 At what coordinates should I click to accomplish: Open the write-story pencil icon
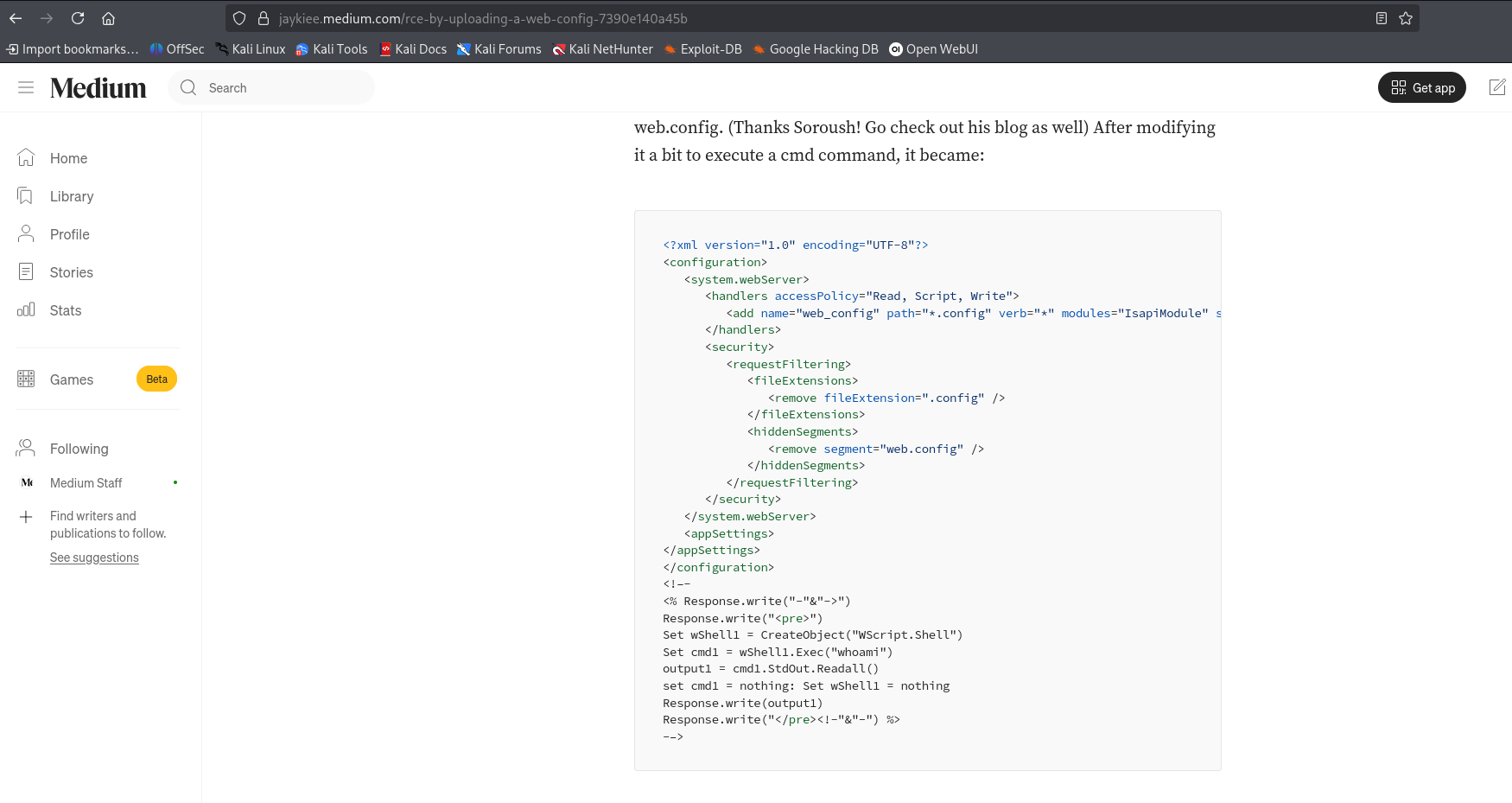[x=1497, y=87]
